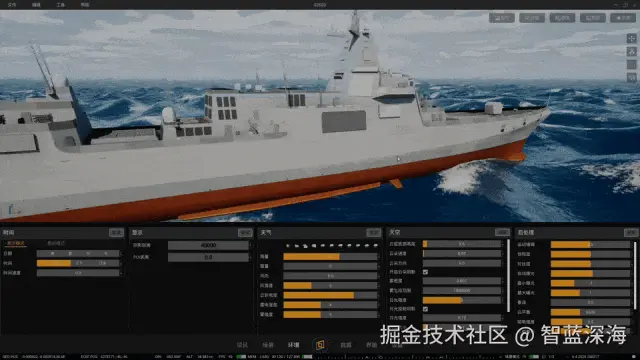Adjust the 时间 time-of-day slider
The image size is (640, 360).
78,263
